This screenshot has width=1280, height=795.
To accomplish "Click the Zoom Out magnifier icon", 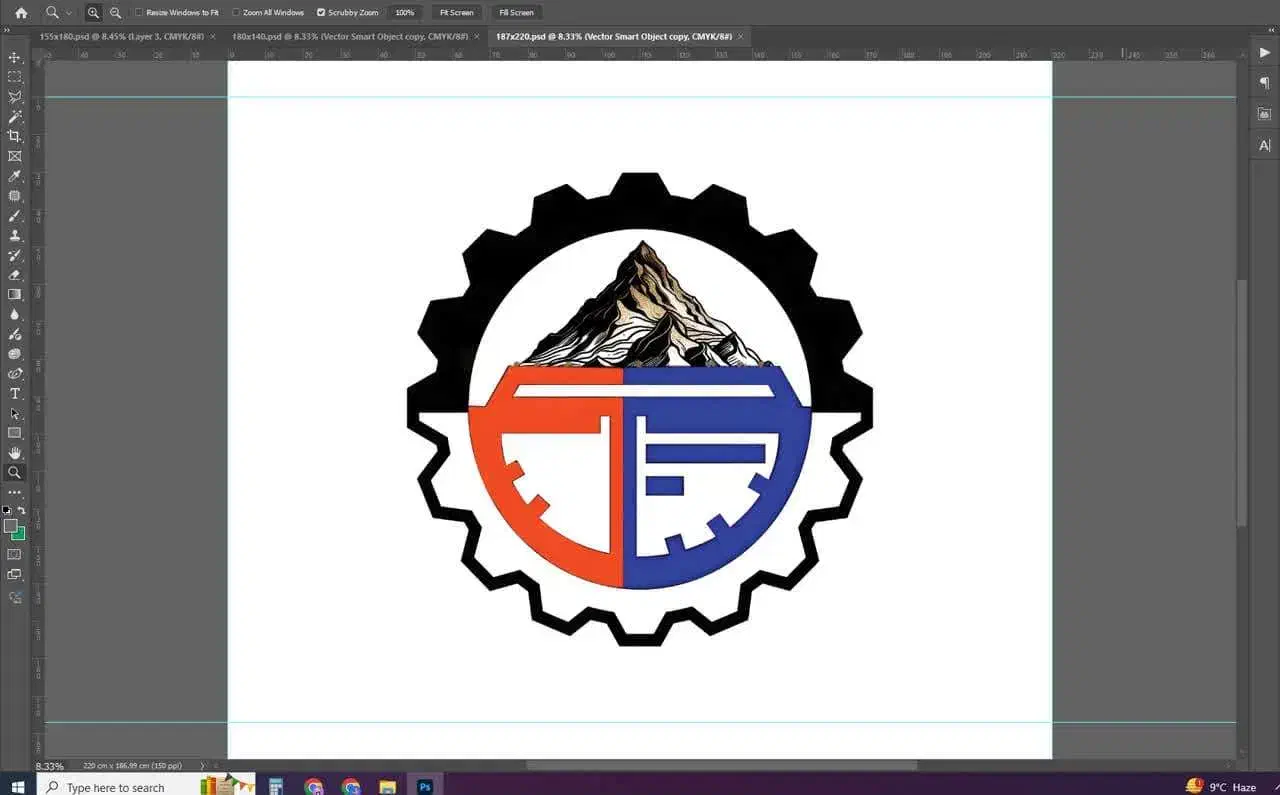I will click(x=115, y=13).
